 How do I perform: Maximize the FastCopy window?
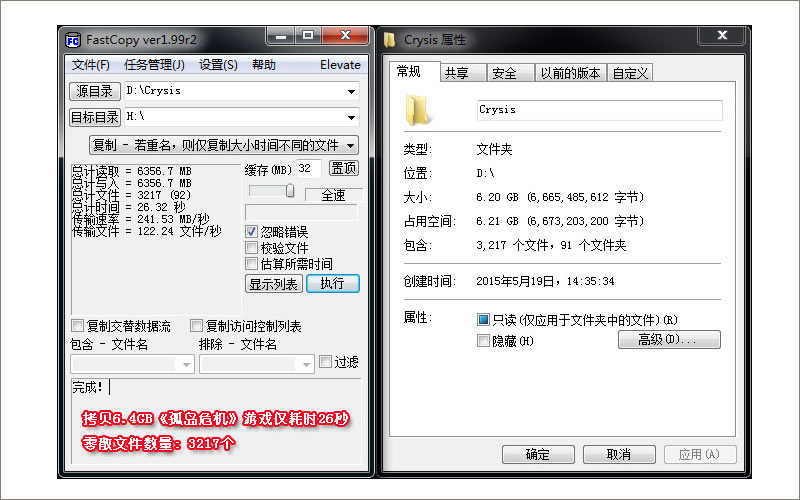(308, 36)
